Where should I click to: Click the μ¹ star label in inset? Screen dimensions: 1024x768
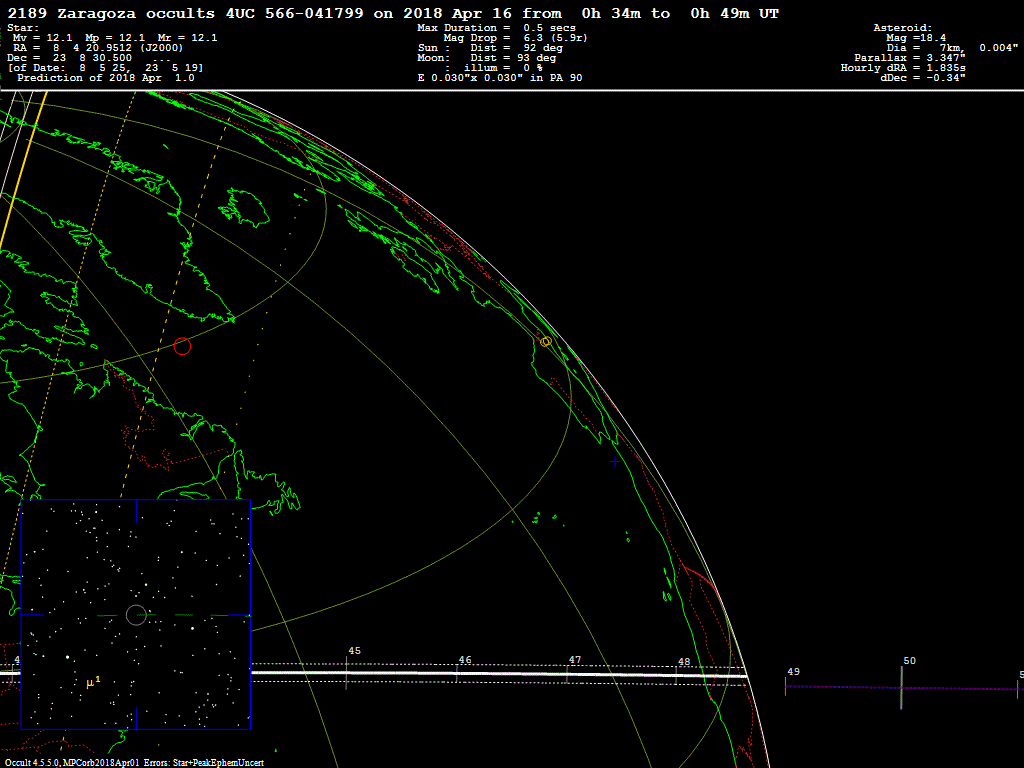point(93,682)
